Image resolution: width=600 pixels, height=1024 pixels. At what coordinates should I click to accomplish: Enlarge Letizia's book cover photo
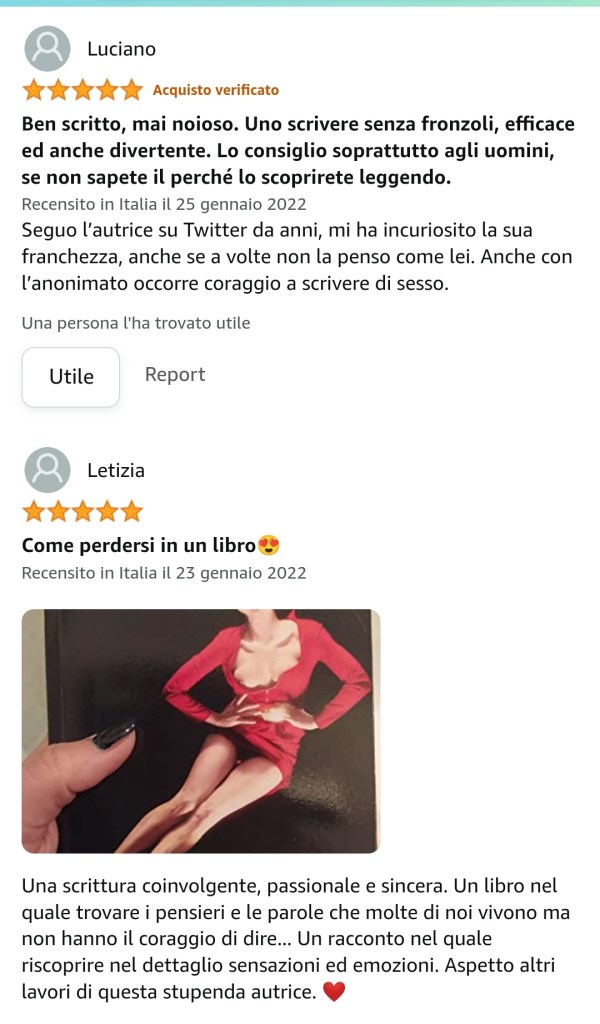[x=201, y=731]
